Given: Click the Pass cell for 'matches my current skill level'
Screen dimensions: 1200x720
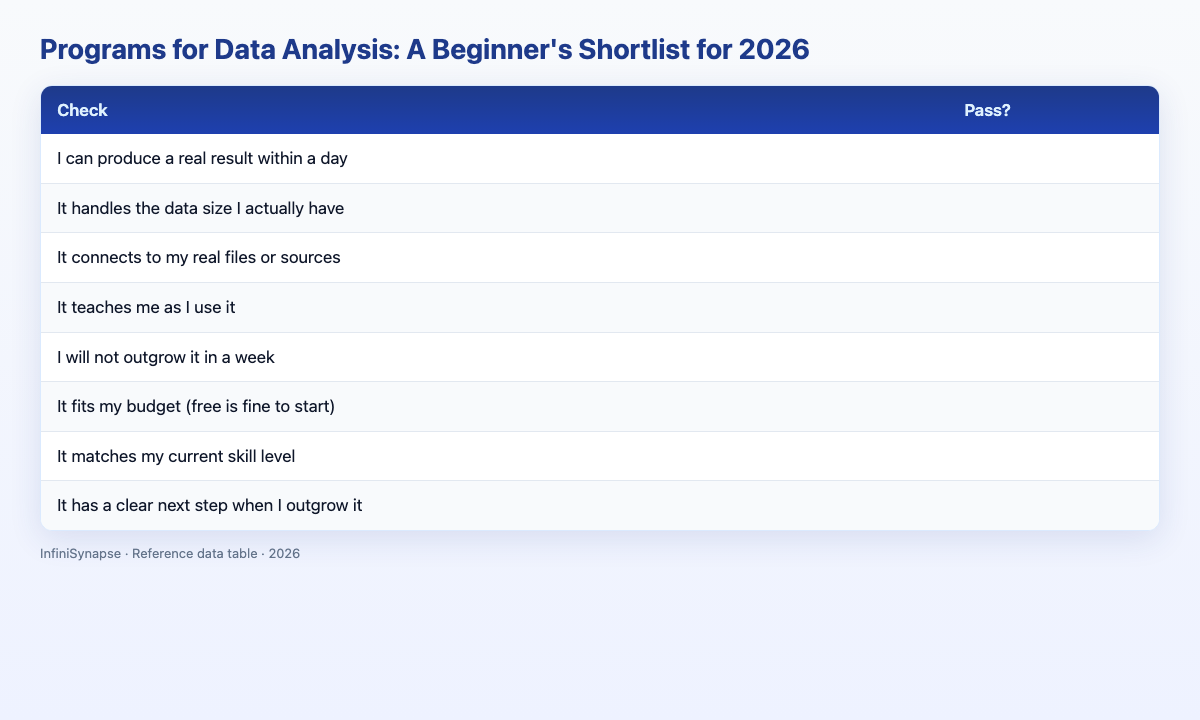Looking at the screenshot, I should (1053, 456).
